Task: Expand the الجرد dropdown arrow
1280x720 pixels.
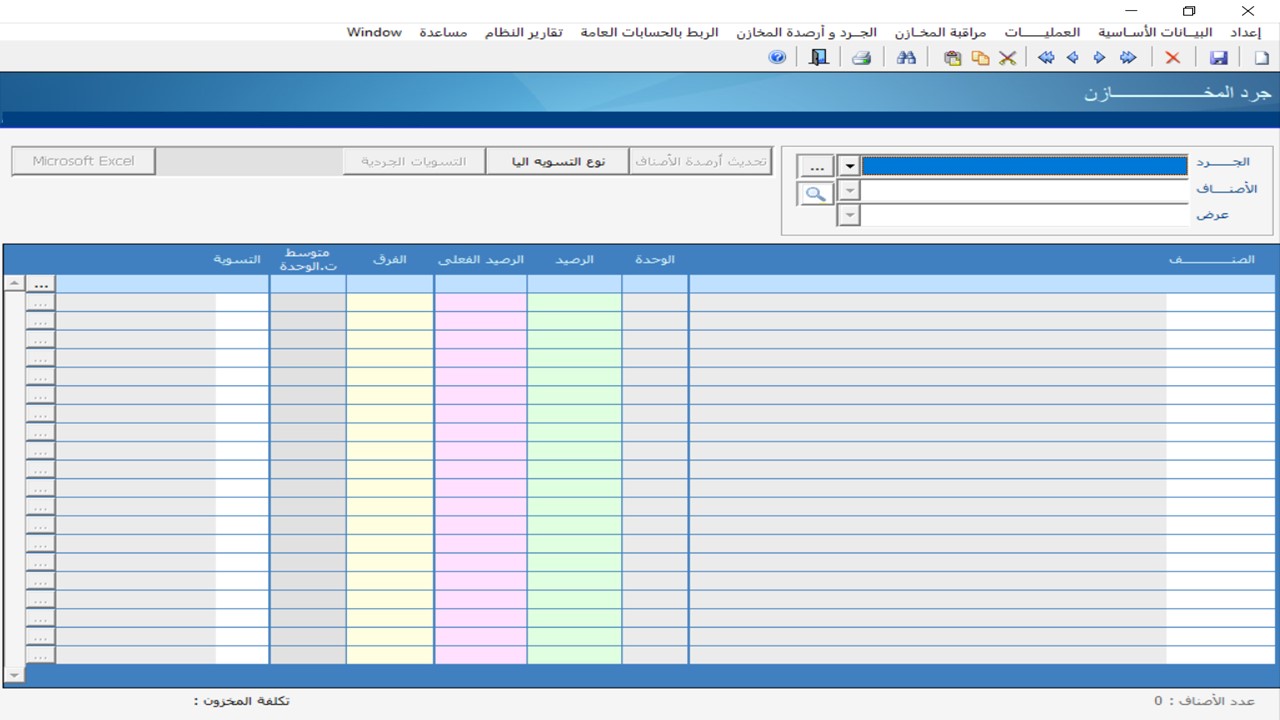Action: 849,166
